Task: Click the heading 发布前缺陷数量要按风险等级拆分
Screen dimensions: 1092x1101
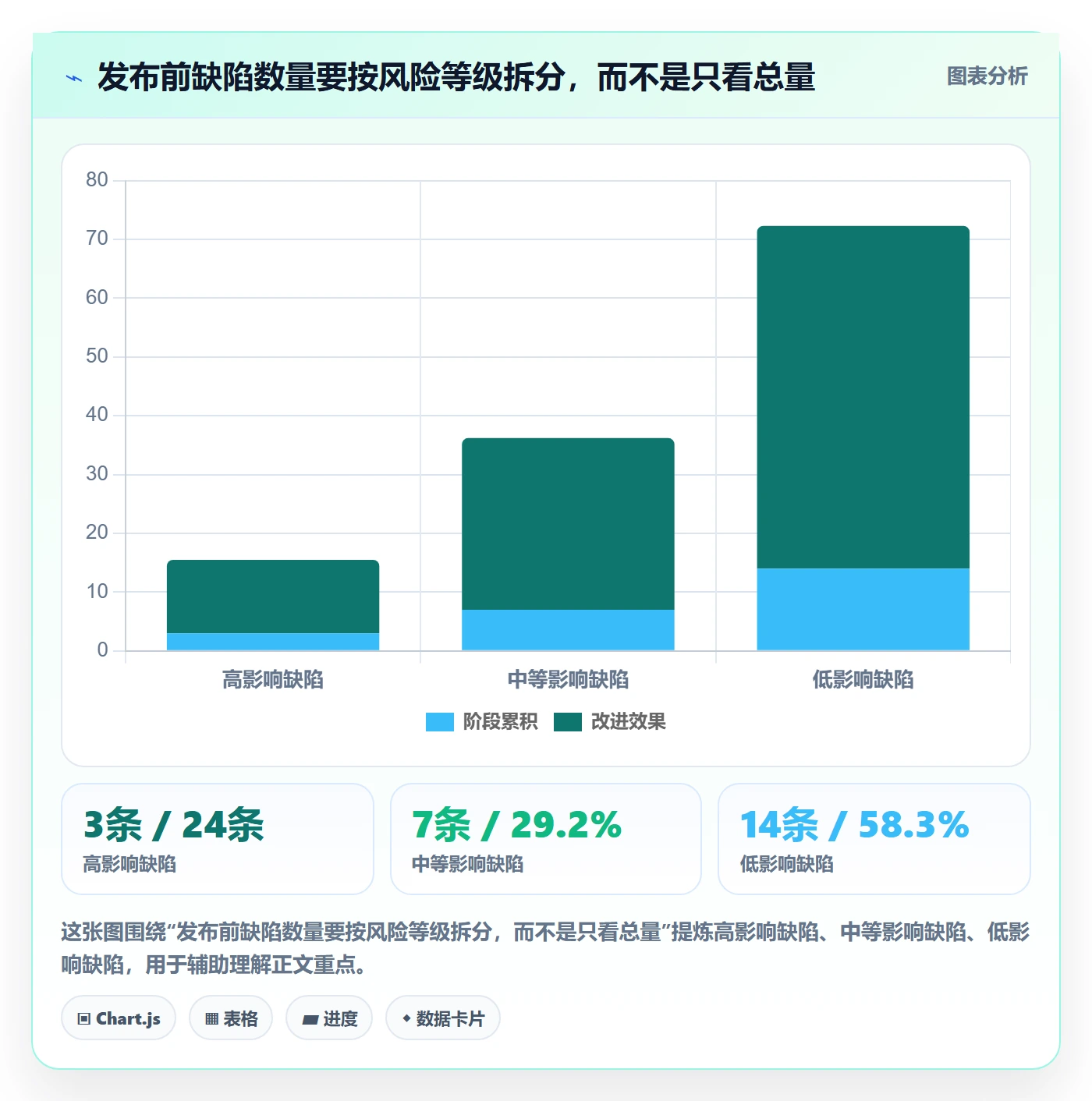Action: (x=456, y=77)
